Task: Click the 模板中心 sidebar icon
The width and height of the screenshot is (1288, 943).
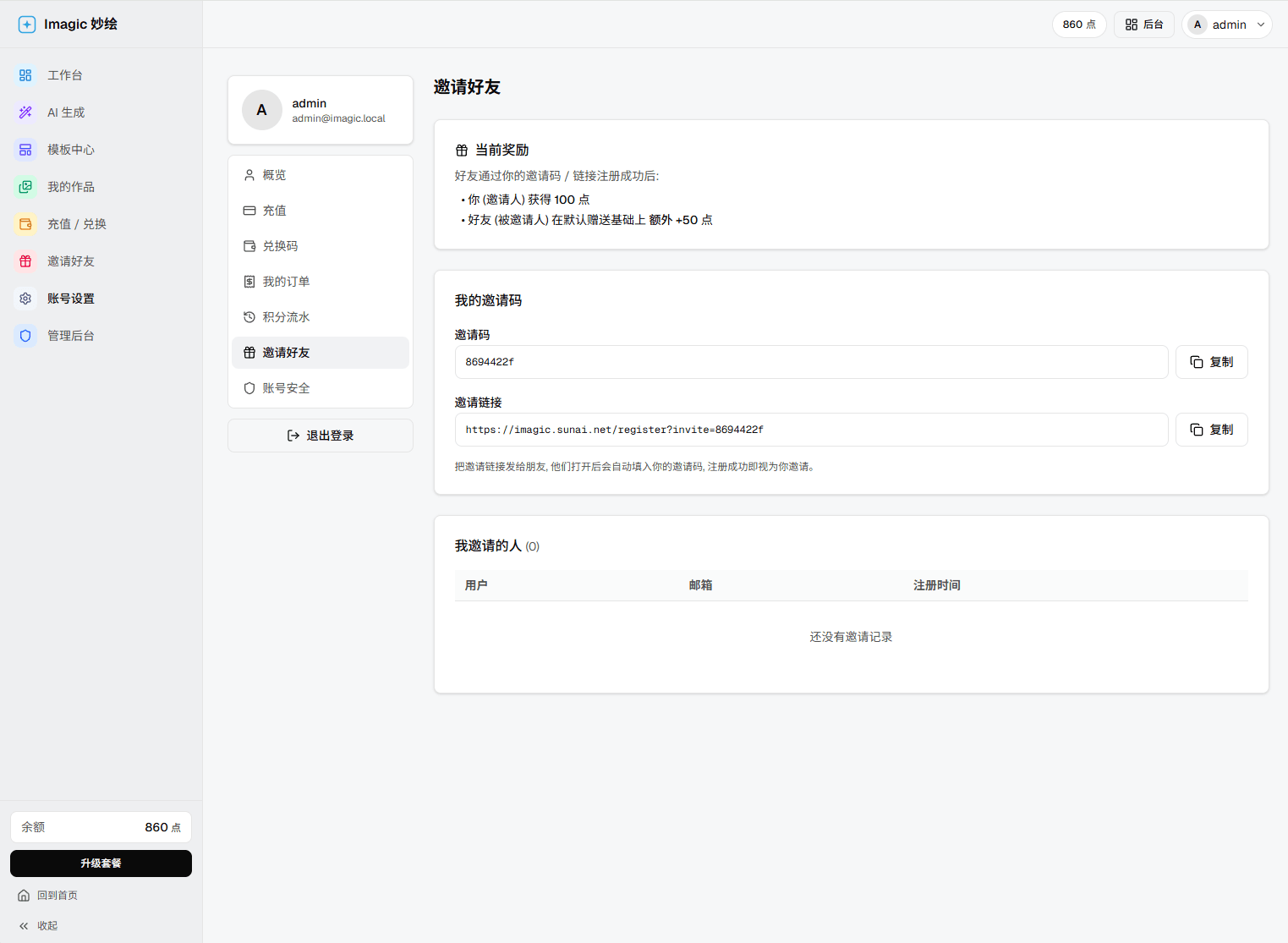Action: [x=25, y=150]
